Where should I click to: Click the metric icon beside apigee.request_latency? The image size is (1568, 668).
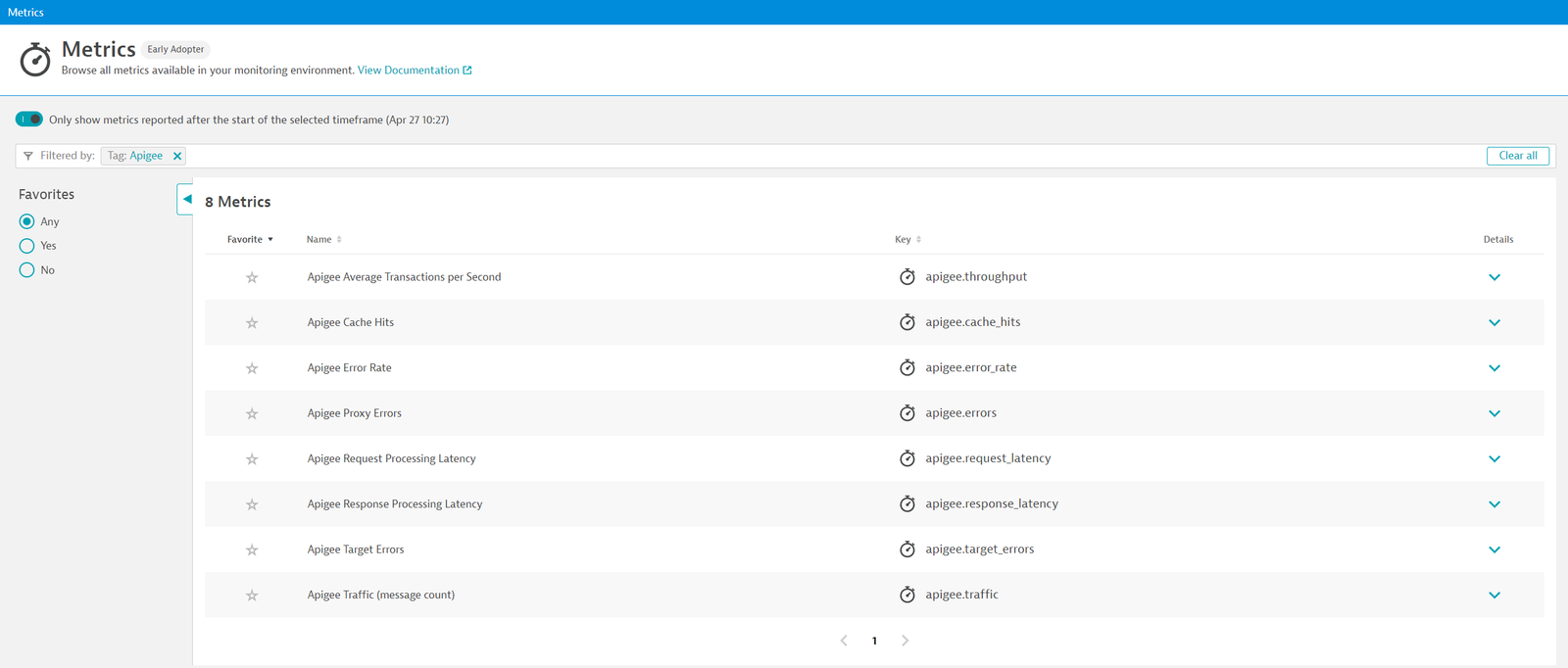click(907, 457)
